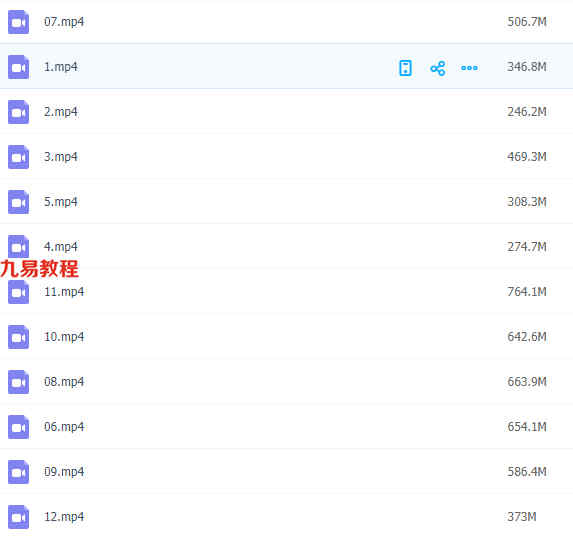Click the 764.1M size of 11.mp4

click(x=527, y=292)
